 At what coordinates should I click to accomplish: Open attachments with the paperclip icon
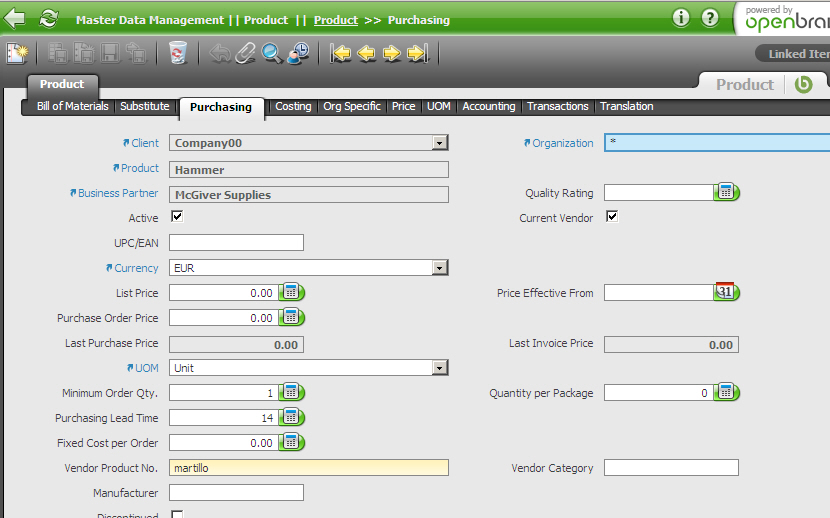[x=246, y=54]
